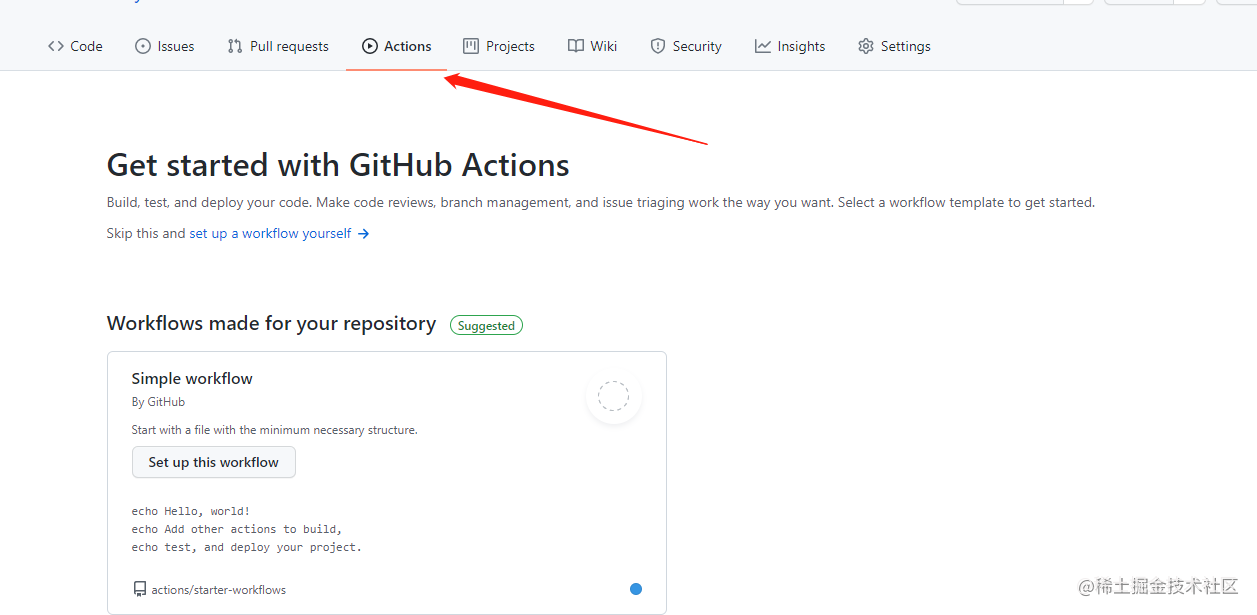Click the echo test, and deploy code line
The image size is (1257, 615).
pyautogui.click(x=247, y=547)
